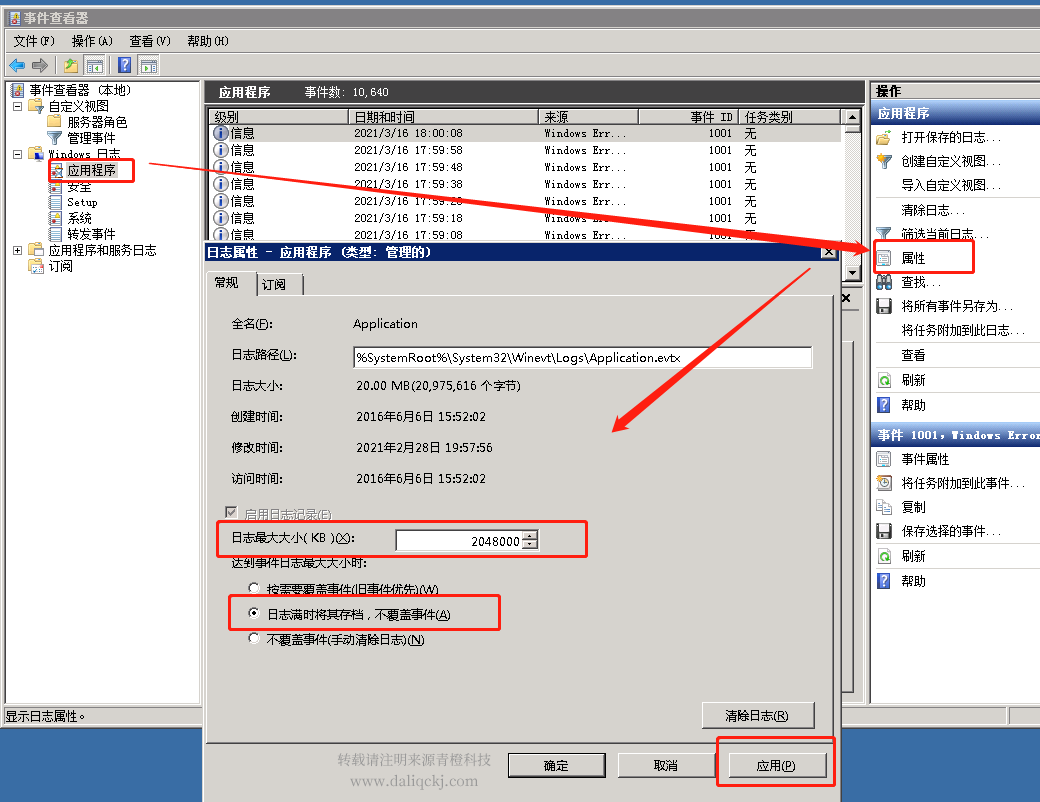
Task: Collapse the 自定义视图 tree node
Action: pos(18,106)
